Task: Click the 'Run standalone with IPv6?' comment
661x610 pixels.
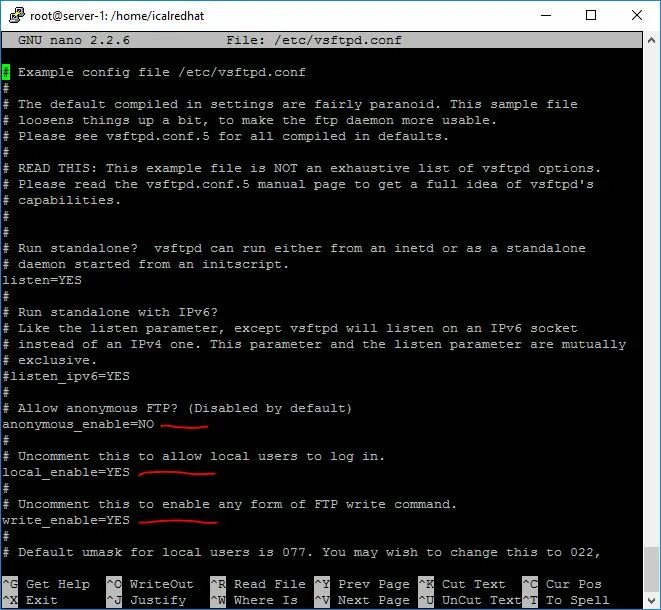Action: click(x=110, y=312)
